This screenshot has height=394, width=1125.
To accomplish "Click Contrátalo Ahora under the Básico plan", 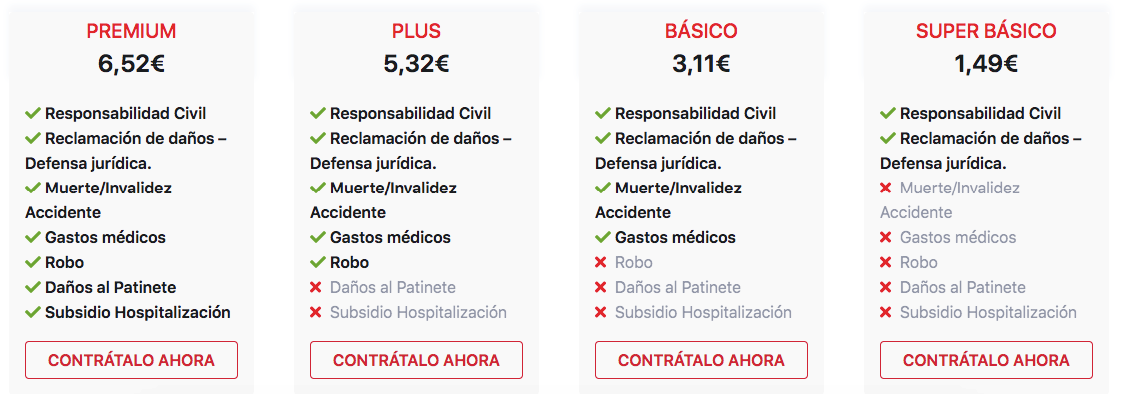I will (701, 360).
